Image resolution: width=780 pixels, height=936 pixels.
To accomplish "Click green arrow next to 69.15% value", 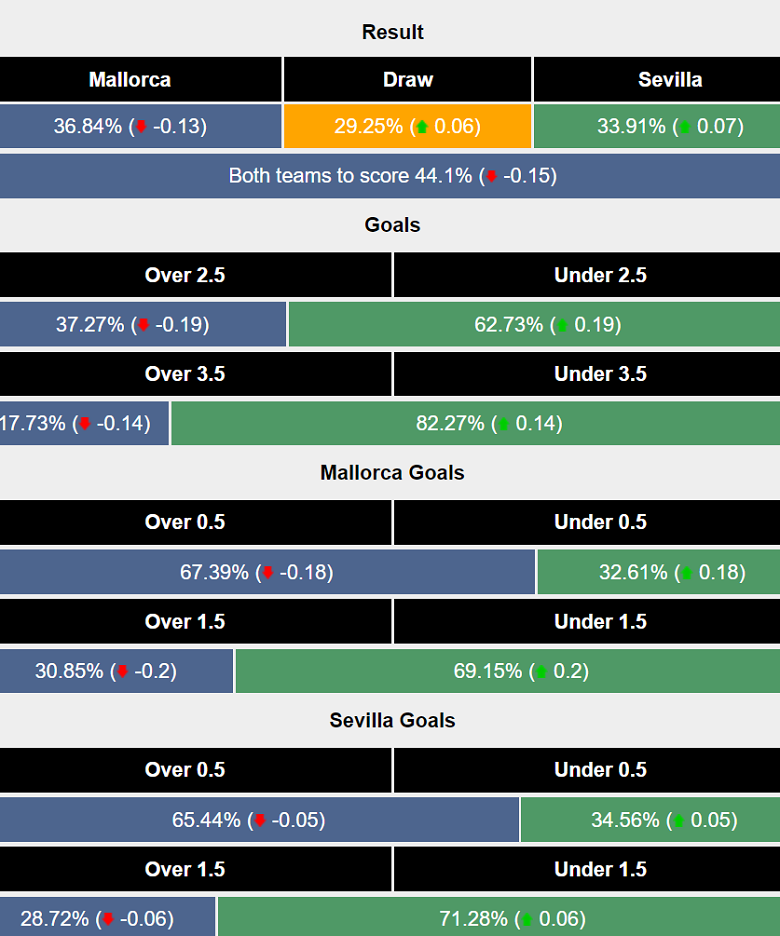I will [x=541, y=672].
